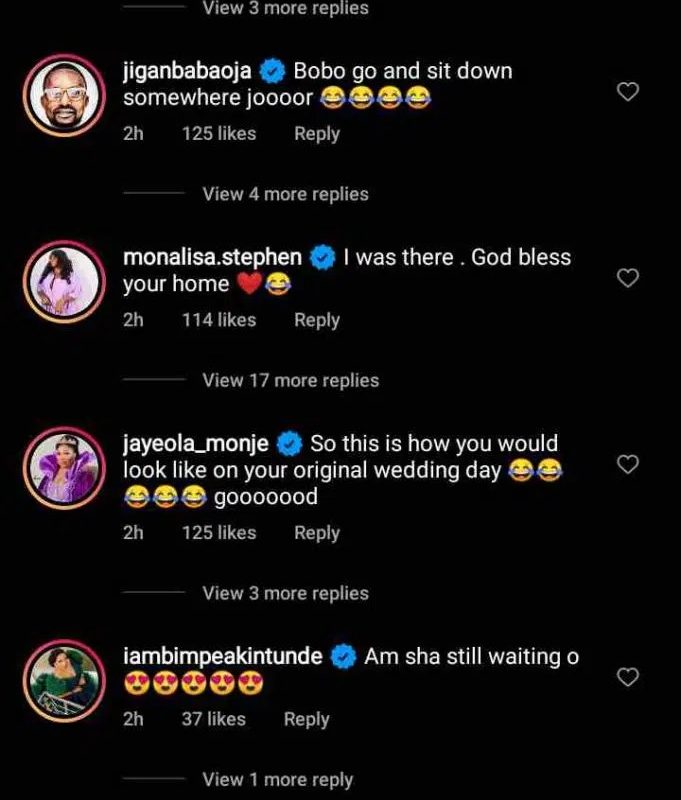This screenshot has height=800, width=681.
Task: Like jayeola_monje's comment with the heart
Action: point(627,464)
